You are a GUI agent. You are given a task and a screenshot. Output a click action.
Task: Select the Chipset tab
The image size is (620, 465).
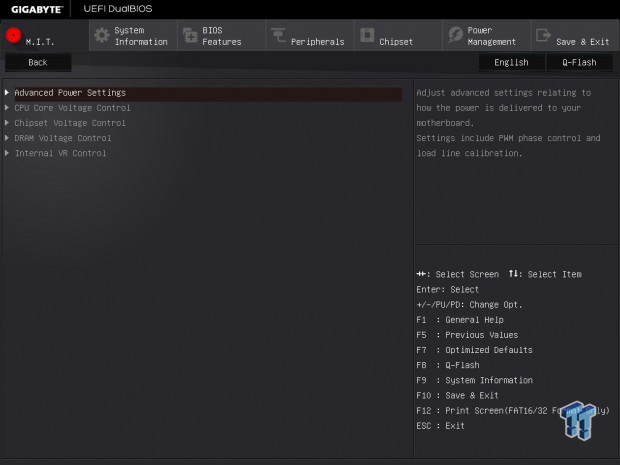click(398, 36)
